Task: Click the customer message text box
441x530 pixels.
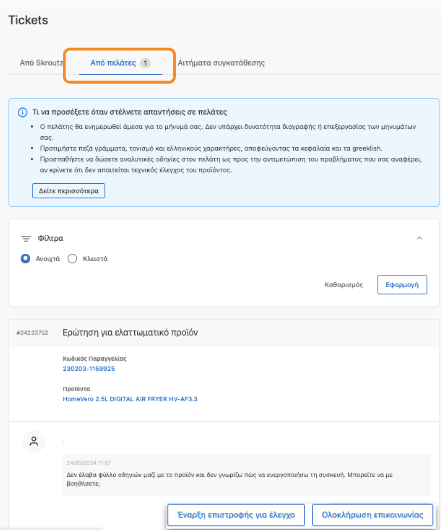Action: click(247, 475)
